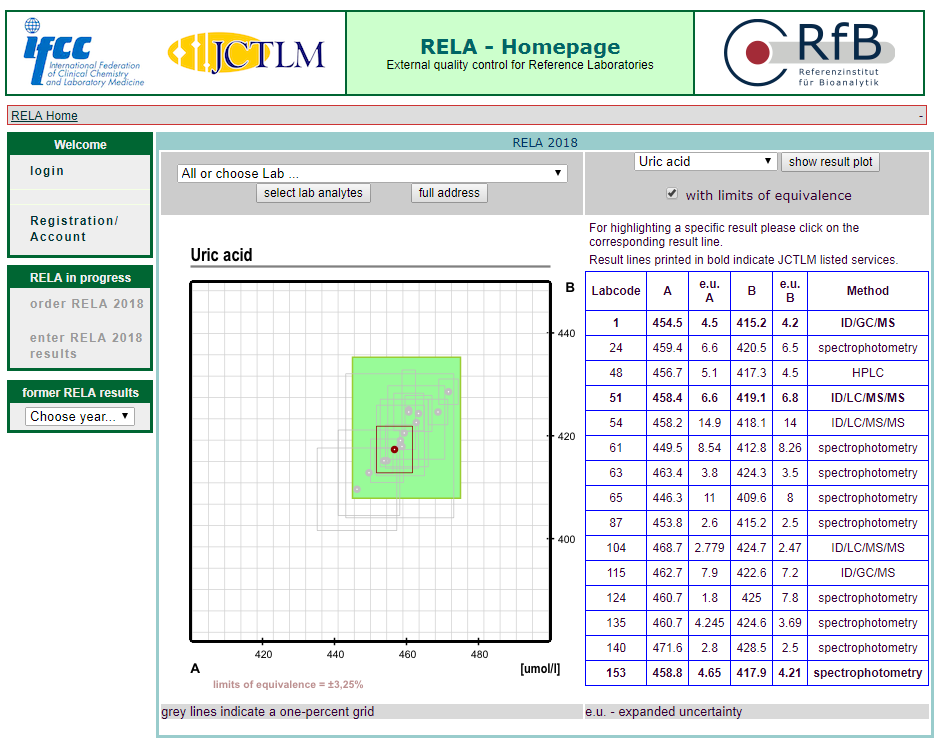Expand the Uric acid analyte dropdown
Viewport: 935px width, 740px height.
[x=706, y=161]
